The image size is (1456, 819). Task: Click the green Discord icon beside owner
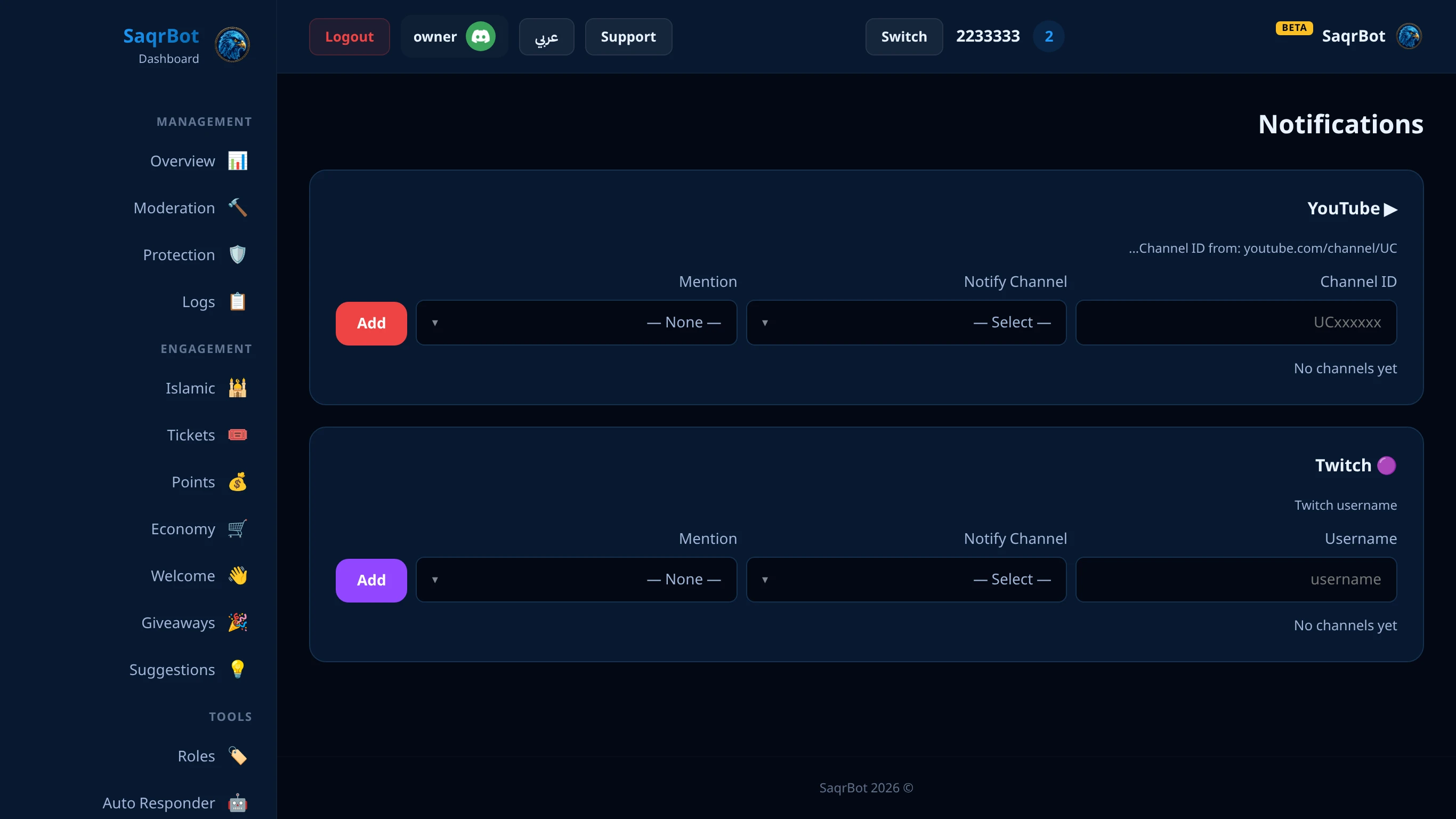(480, 37)
